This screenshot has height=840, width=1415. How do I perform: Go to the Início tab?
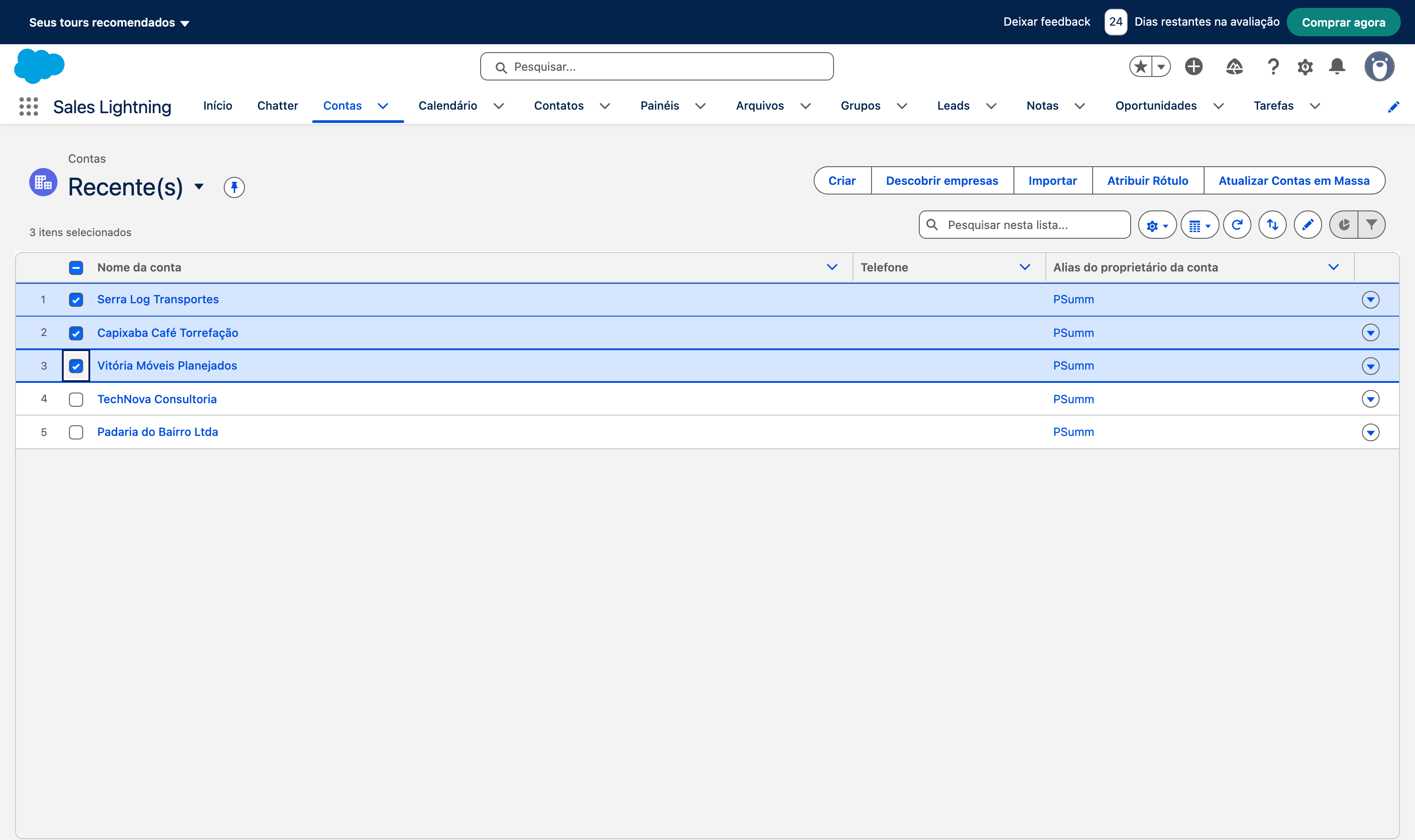pos(218,106)
